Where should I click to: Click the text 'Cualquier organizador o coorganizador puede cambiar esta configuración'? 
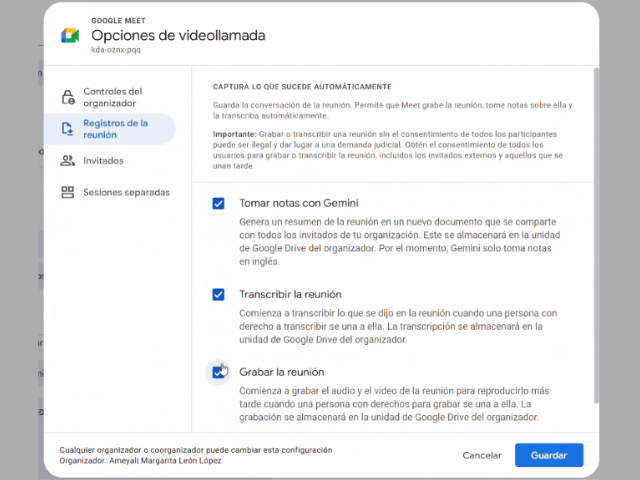pos(196,450)
